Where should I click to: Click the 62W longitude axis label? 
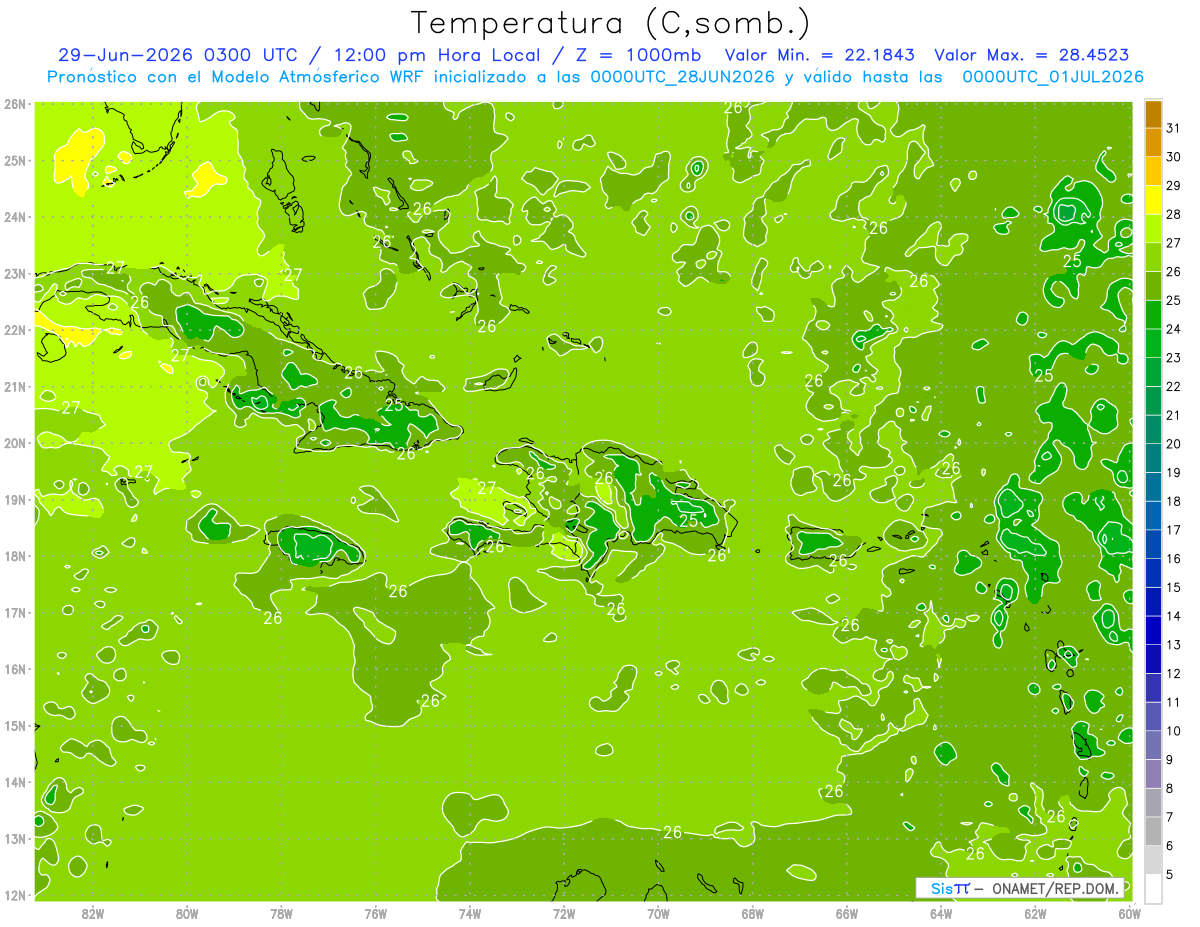click(x=1036, y=913)
